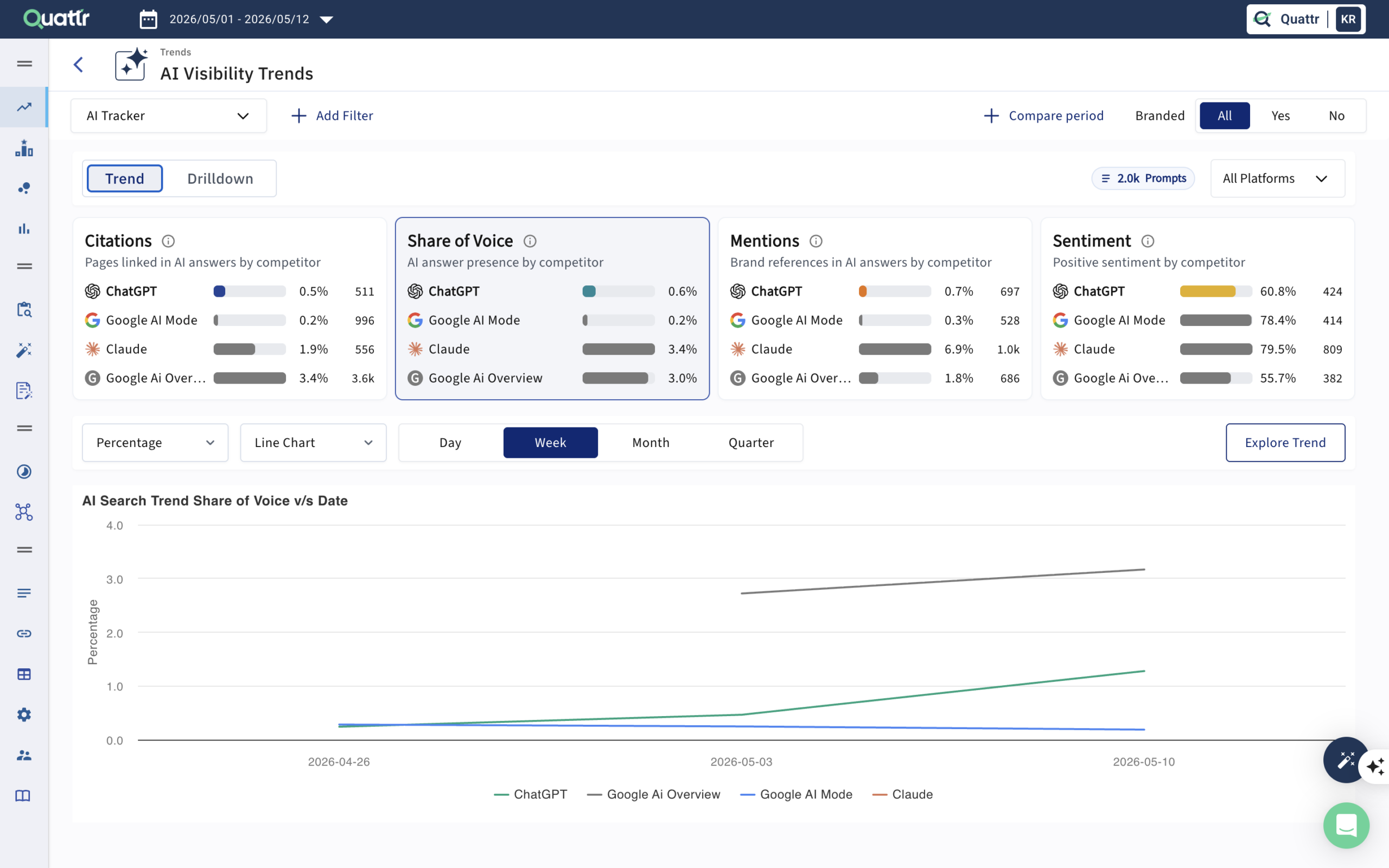Open the bar chart sidebar icon
1389x868 pixels.
[24, 228]
